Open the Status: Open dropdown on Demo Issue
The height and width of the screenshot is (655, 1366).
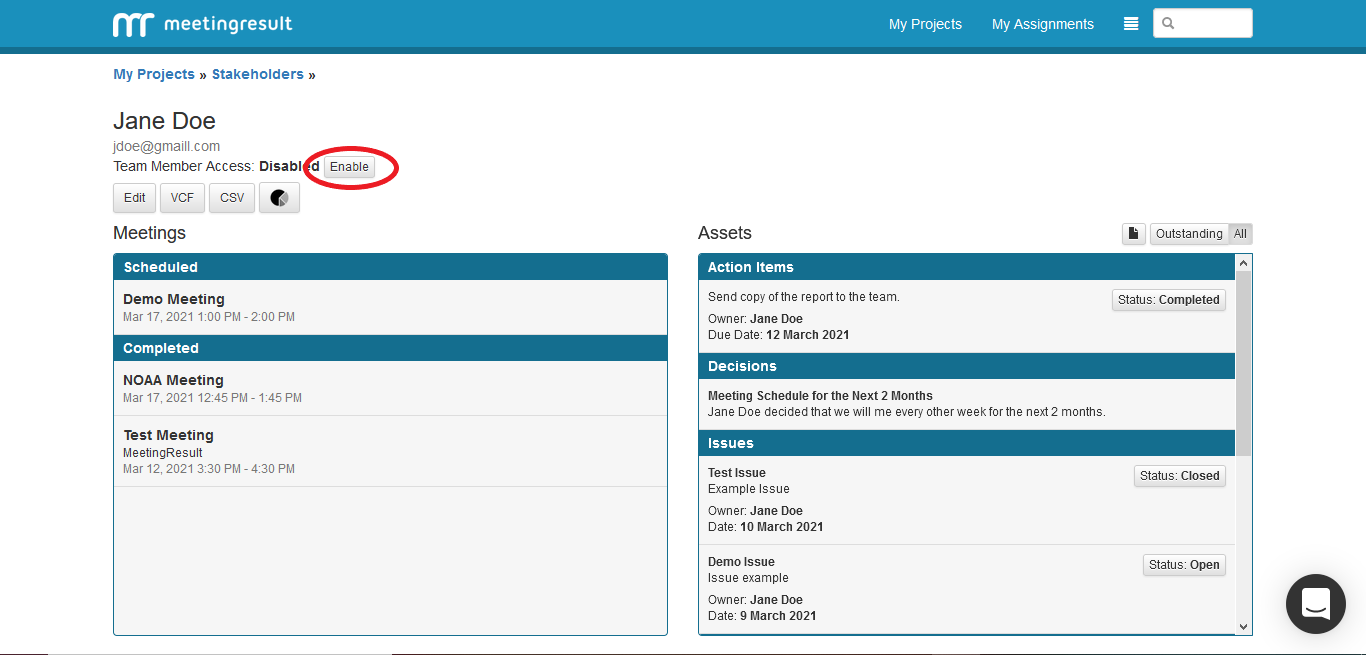click(x=1184, y=565)
